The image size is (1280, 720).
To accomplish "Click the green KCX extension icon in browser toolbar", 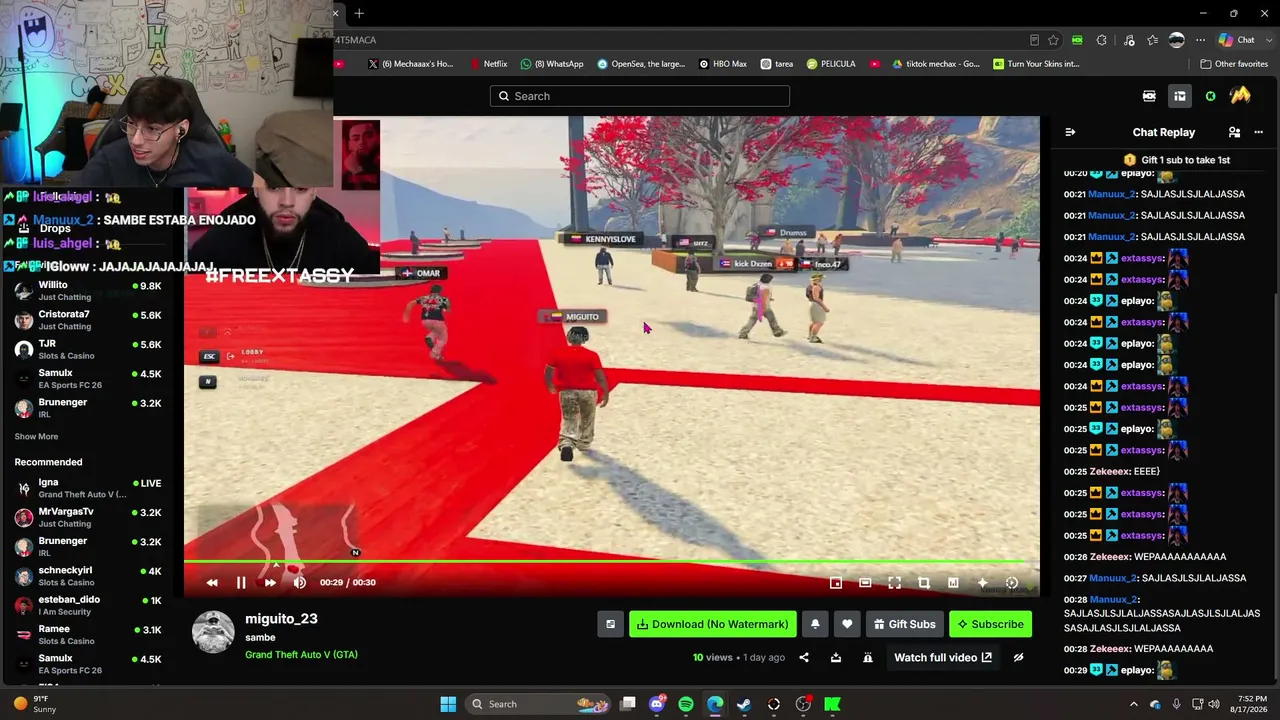I will coord(1077,40).
